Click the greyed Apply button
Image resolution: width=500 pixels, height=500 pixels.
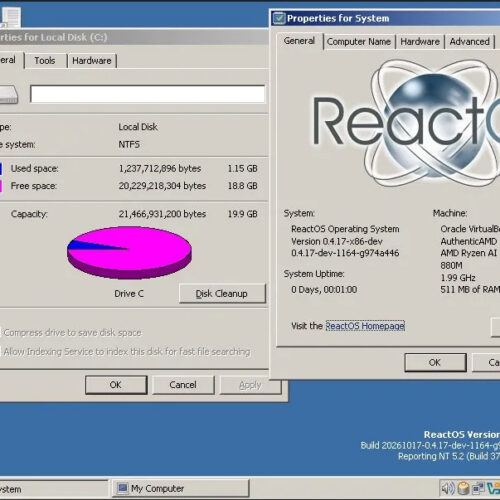coord(250,385)
